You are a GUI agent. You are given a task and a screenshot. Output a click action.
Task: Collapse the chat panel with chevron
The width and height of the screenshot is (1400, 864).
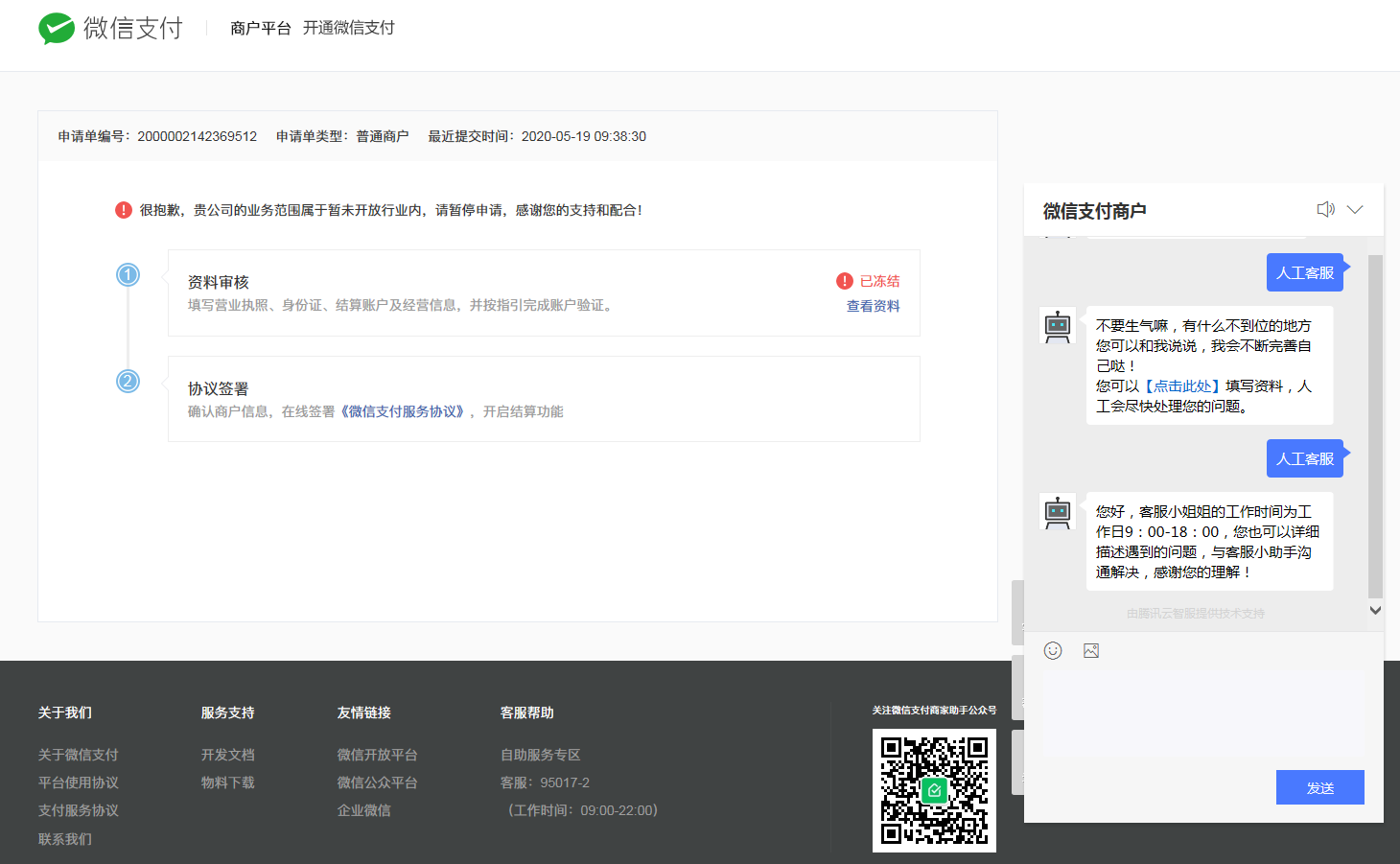(1355, 209)
